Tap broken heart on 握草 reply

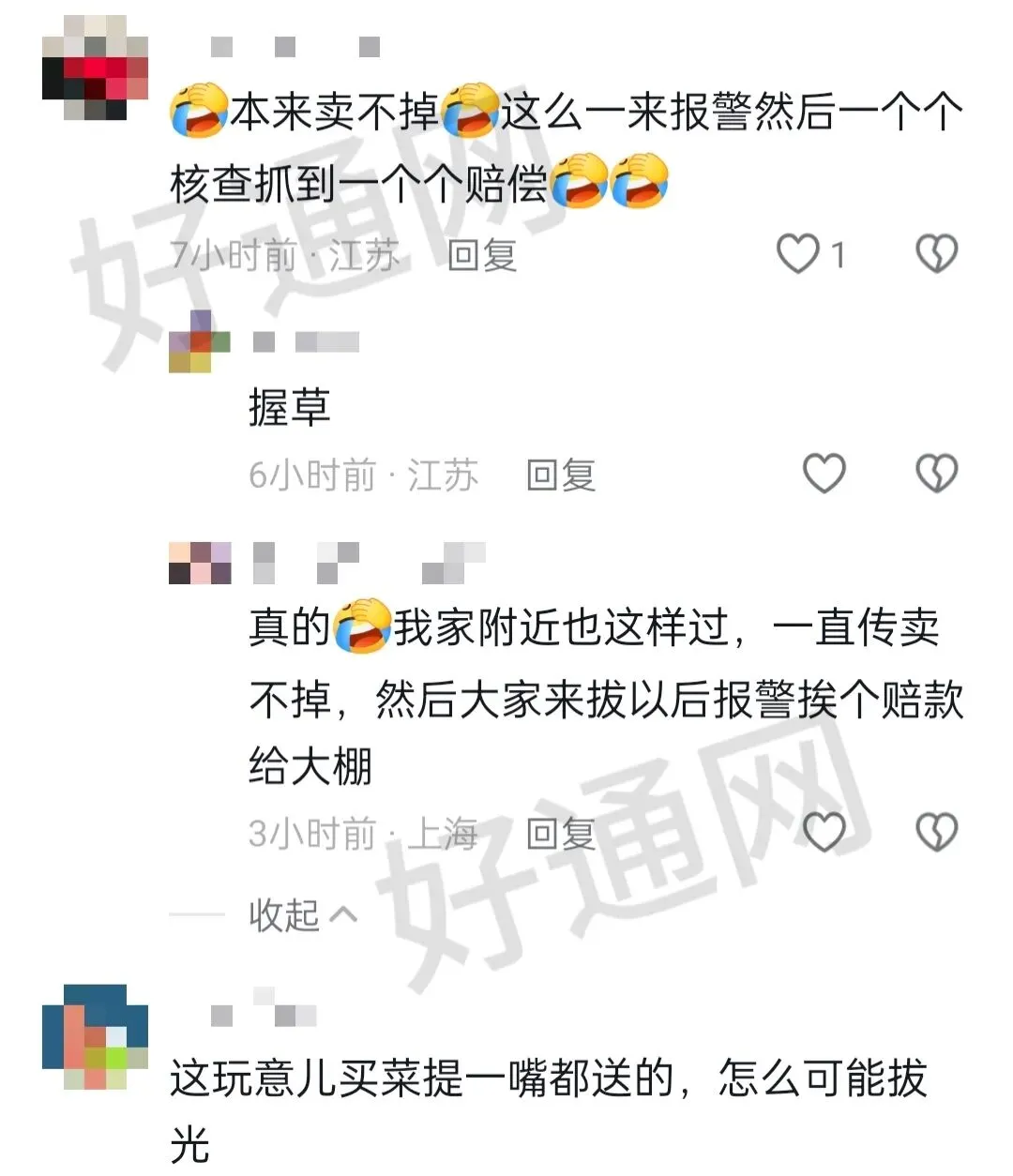[936, 474]
